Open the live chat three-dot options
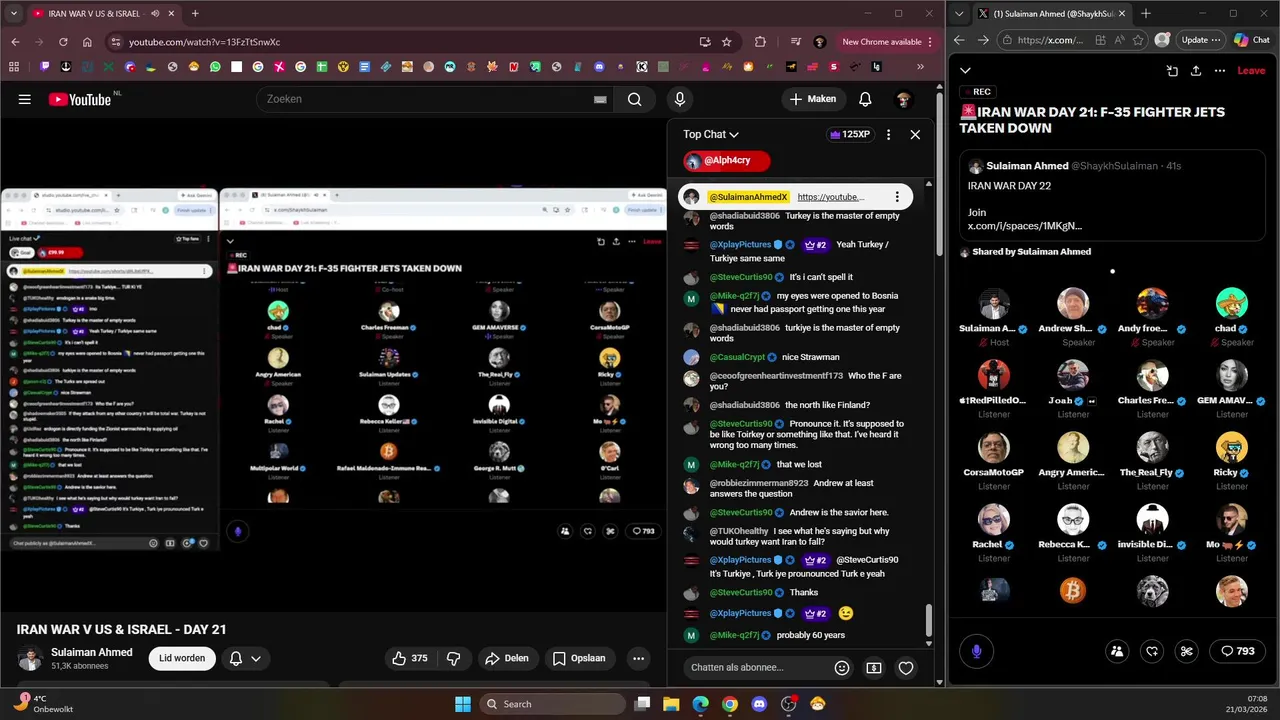 click(x=888, y=134)
